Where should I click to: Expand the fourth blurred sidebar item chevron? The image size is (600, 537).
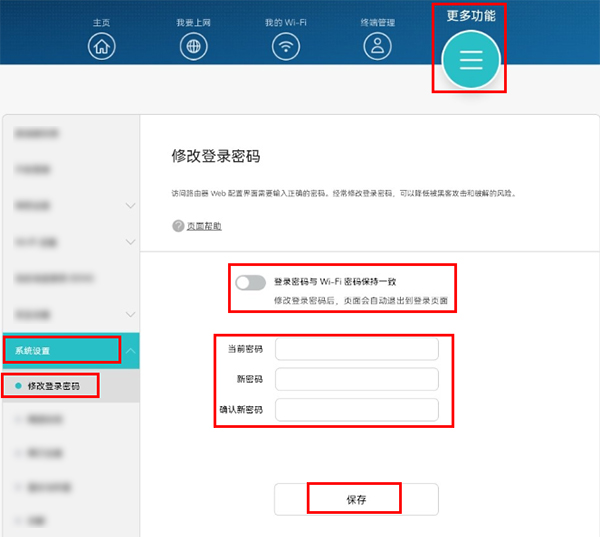tap(130, 242)
